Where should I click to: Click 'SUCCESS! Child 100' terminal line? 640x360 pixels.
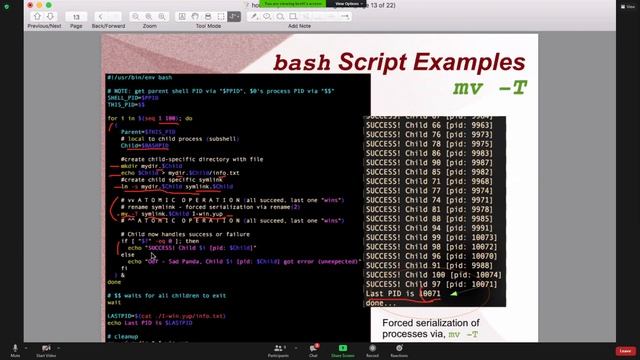[x=433, y=275]
